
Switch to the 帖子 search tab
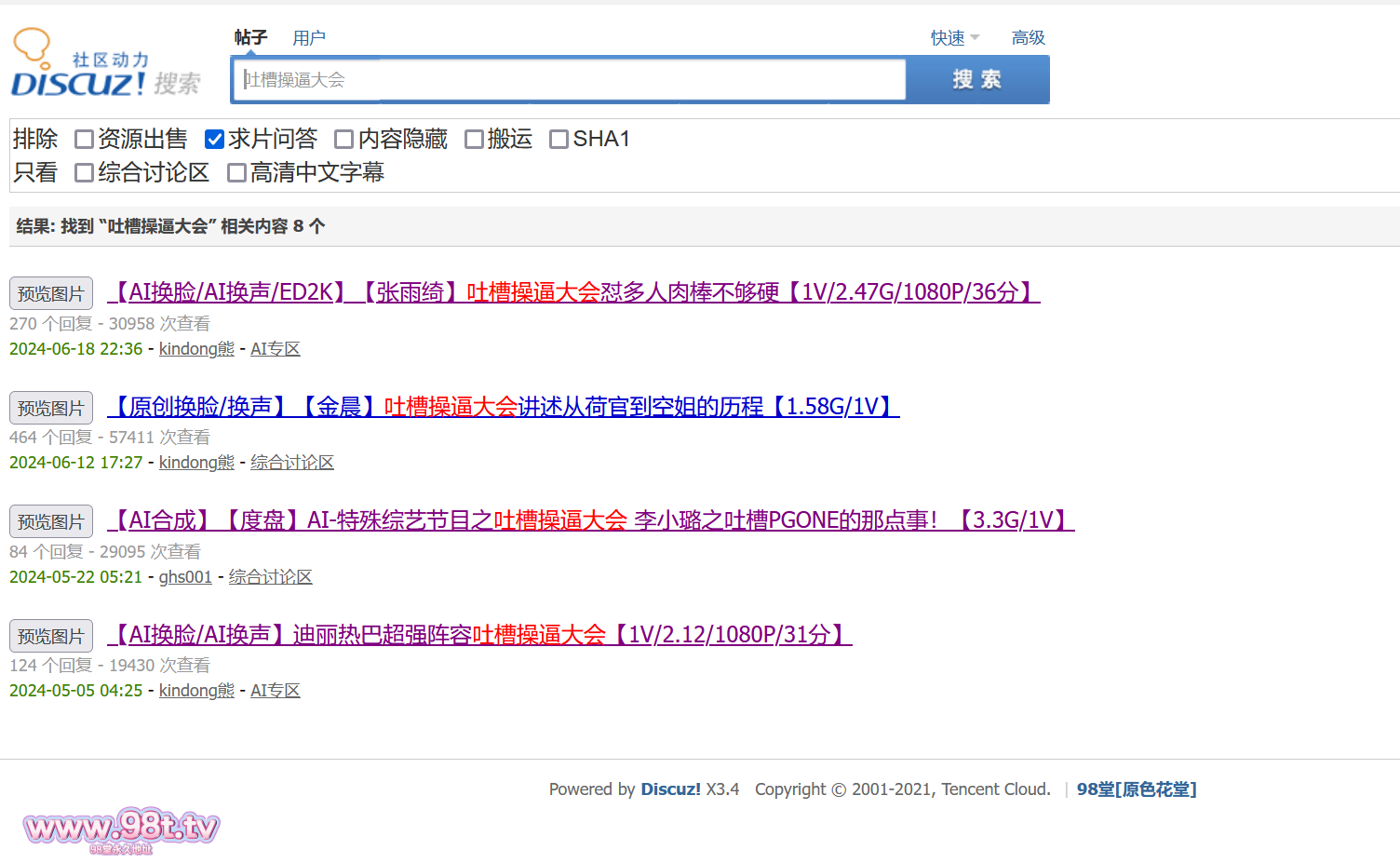(250, 37)
